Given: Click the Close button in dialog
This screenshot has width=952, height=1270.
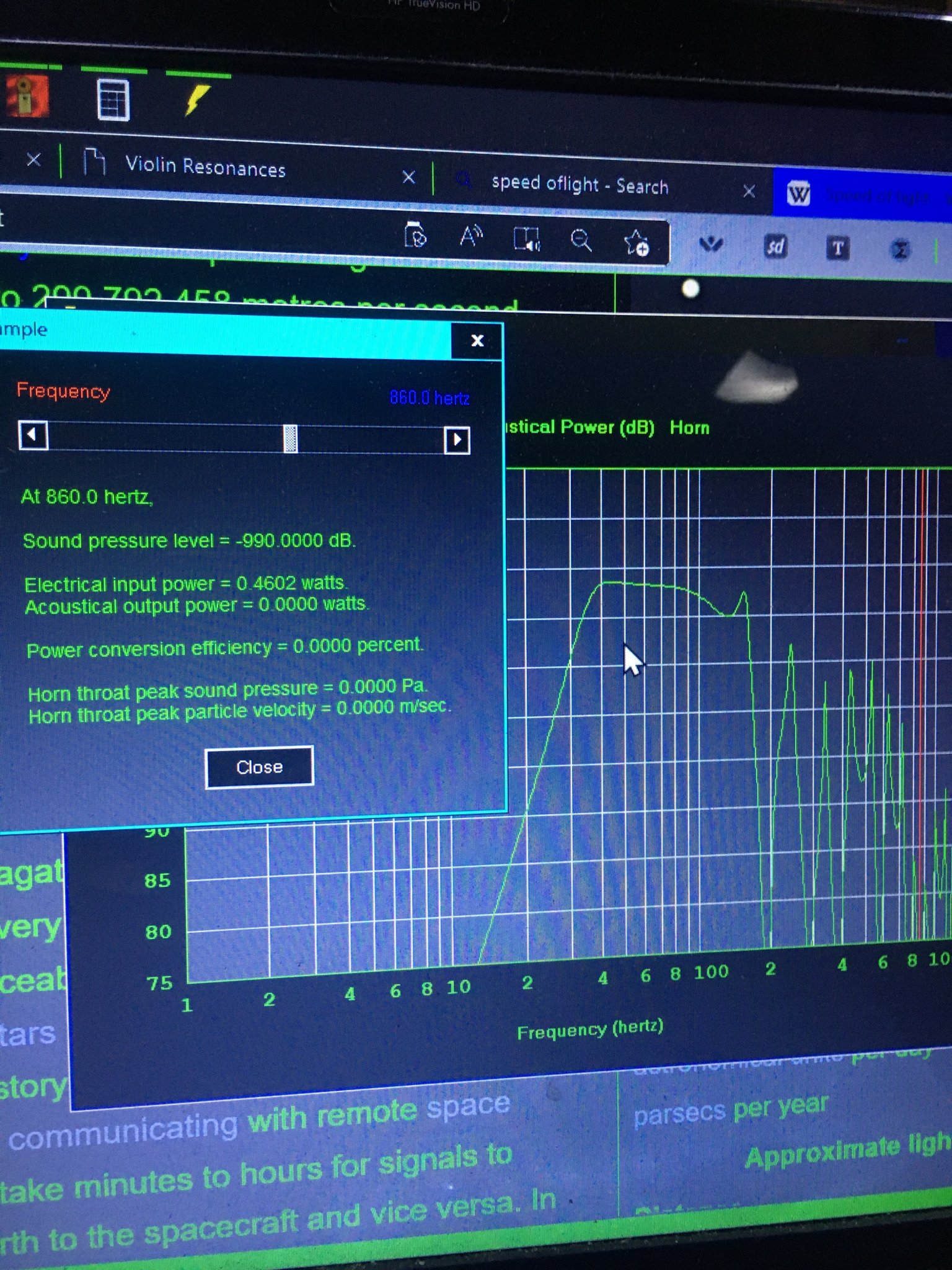Looking at the screenshot, I should click(259, 767).
